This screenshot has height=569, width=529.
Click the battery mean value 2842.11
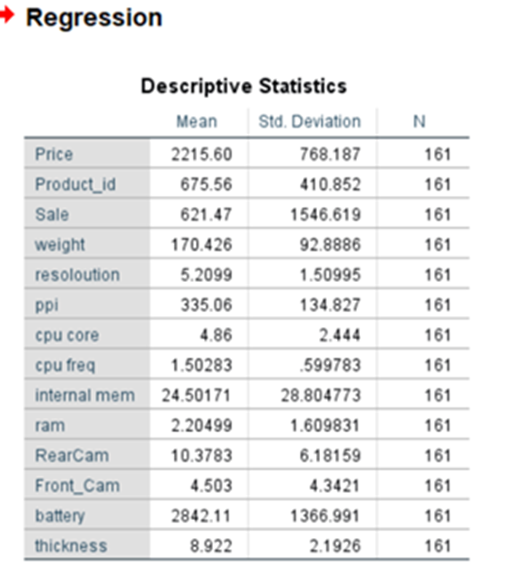point(201,516)
